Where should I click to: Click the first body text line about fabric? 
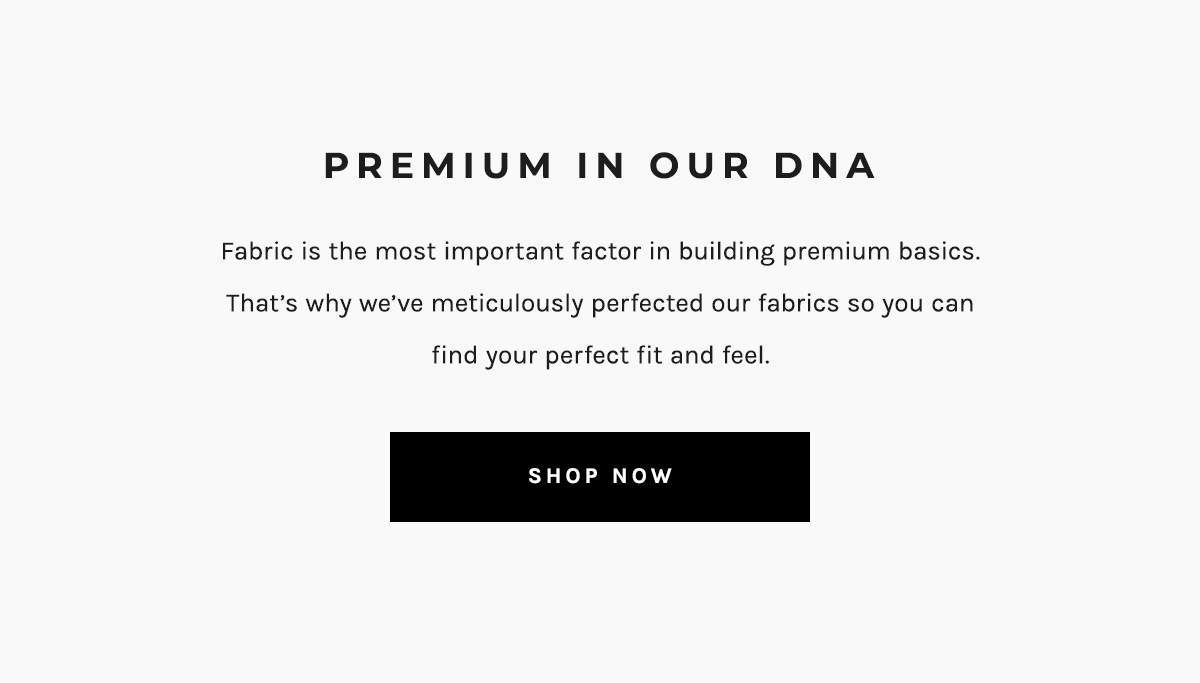coord(600,251)
